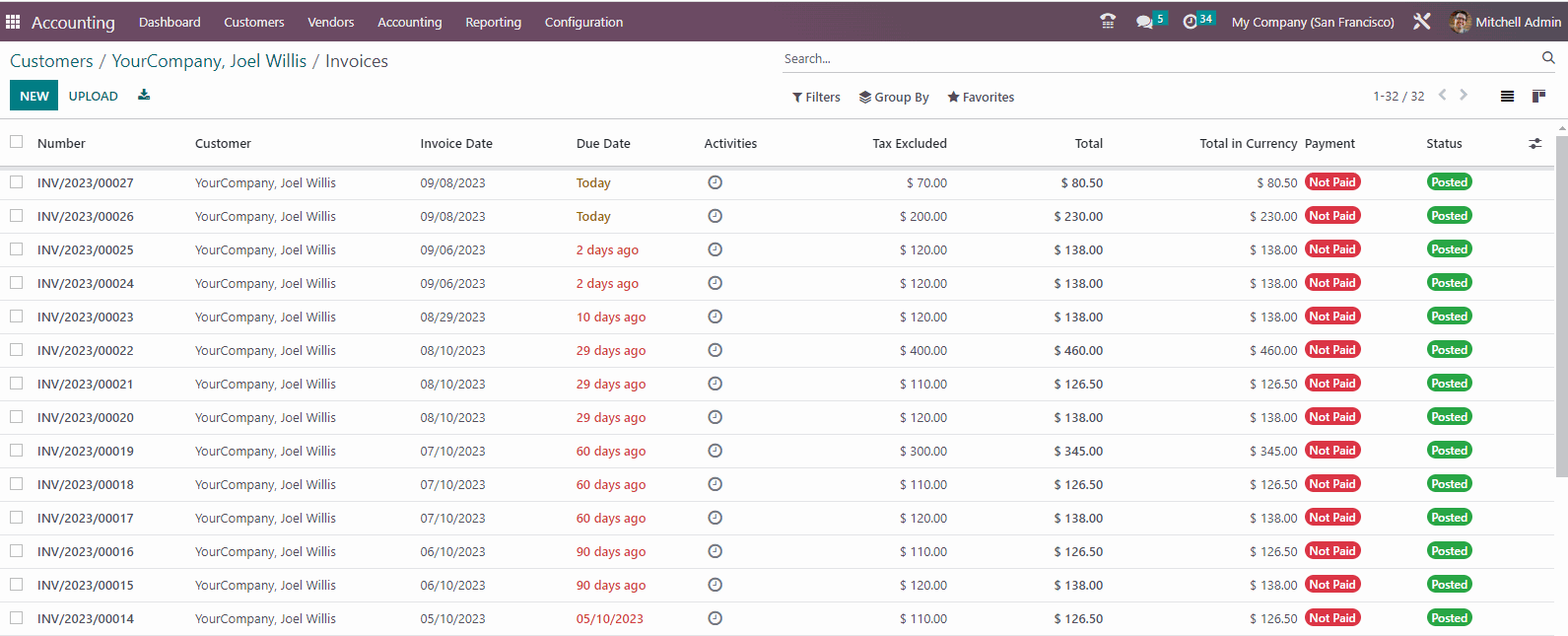Open the Vendors menu
Viewport: 1568px width, 636px height.
(x=331, y=22)
